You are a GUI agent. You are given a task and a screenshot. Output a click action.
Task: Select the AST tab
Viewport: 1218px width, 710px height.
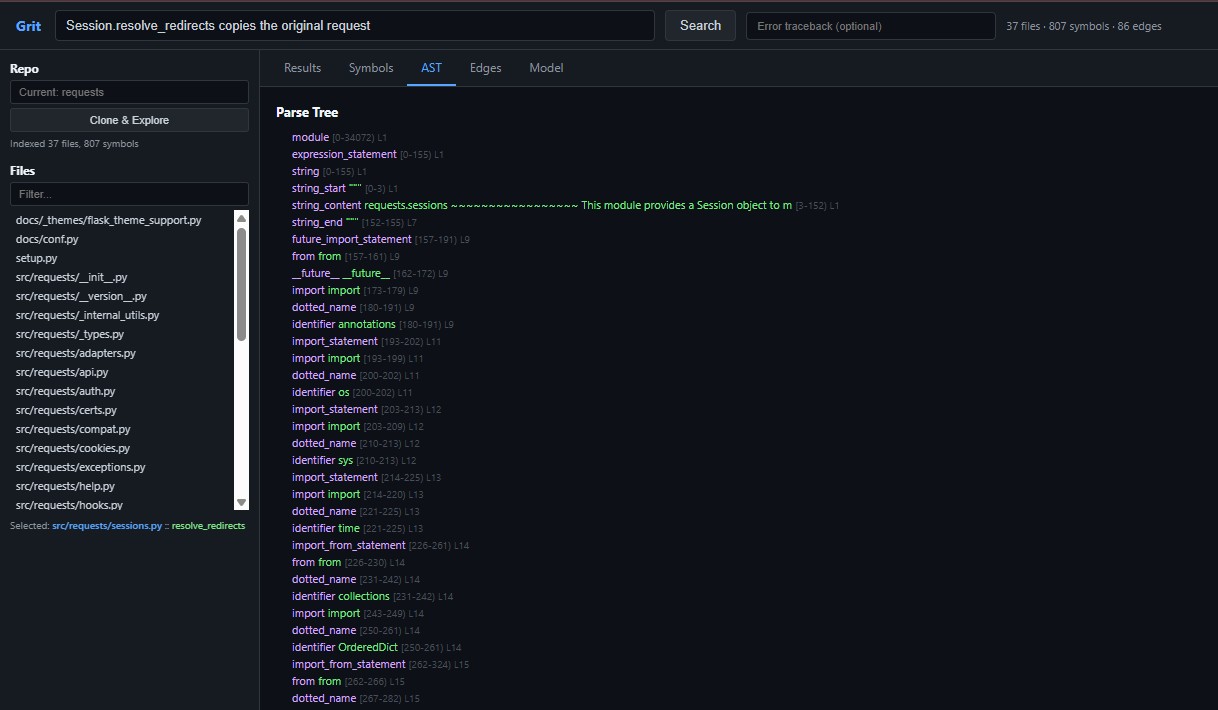[431, 68]
